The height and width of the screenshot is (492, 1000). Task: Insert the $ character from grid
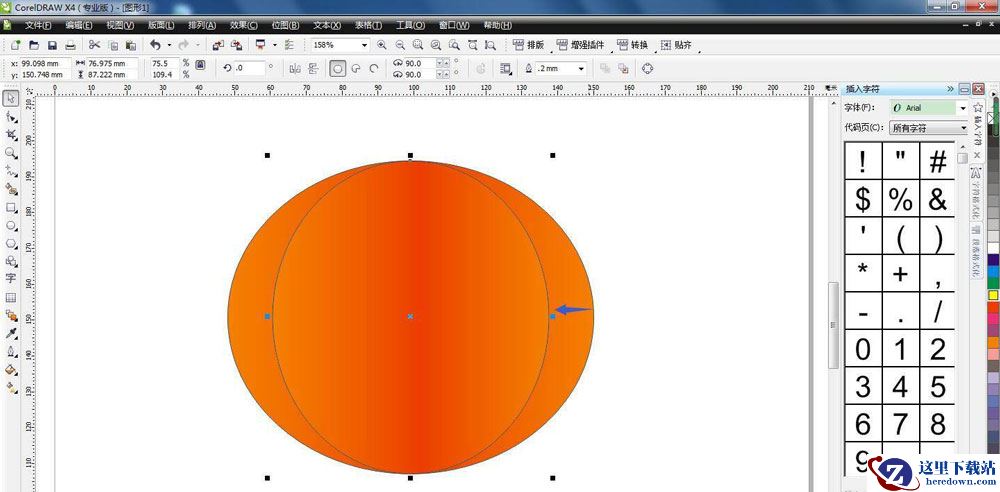[x=863, y=199]
